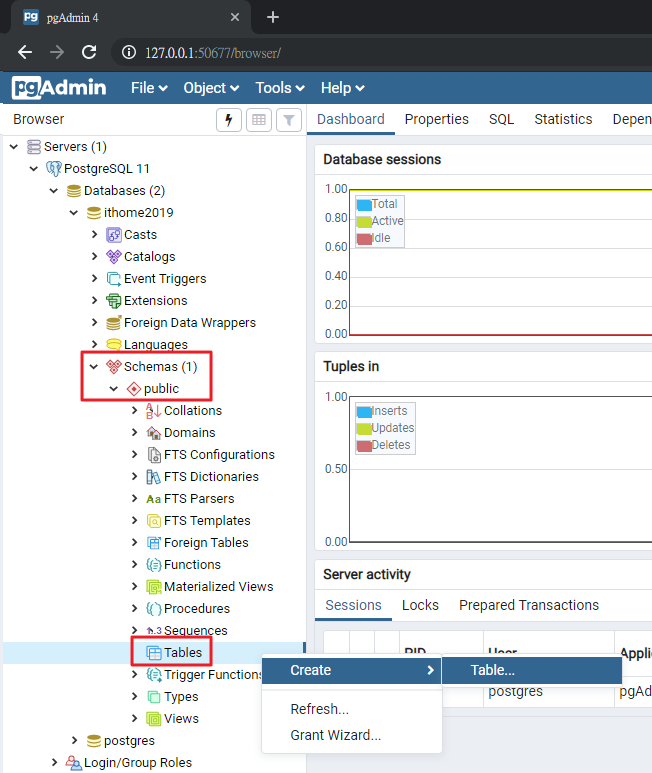Click the browser back arrow
The height and width of the screenshot is (773, 652).
click(x=25, y=52)
